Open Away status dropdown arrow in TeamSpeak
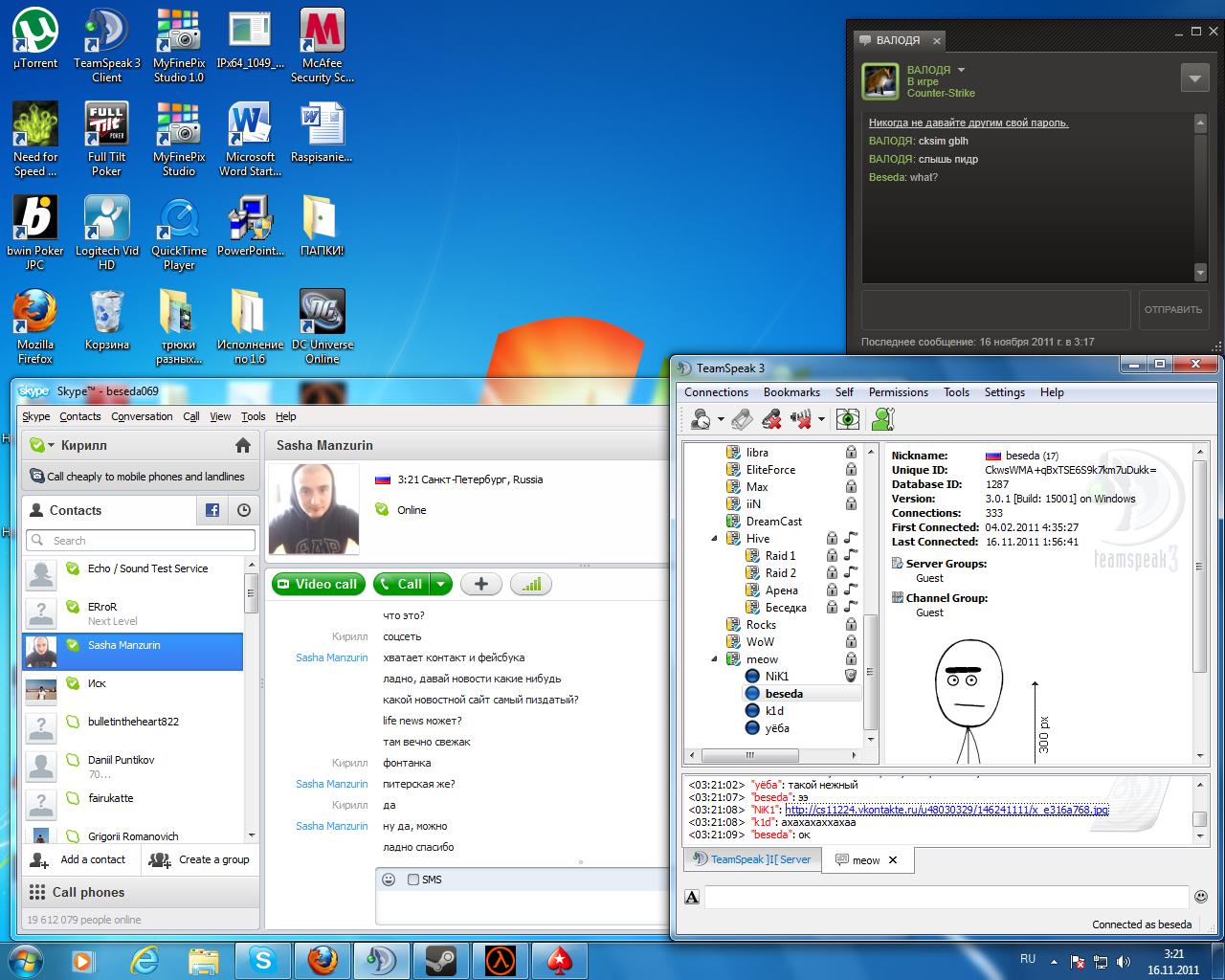Image resolution: width=1225 pixels, height=980 pixels. click(721, 419)
